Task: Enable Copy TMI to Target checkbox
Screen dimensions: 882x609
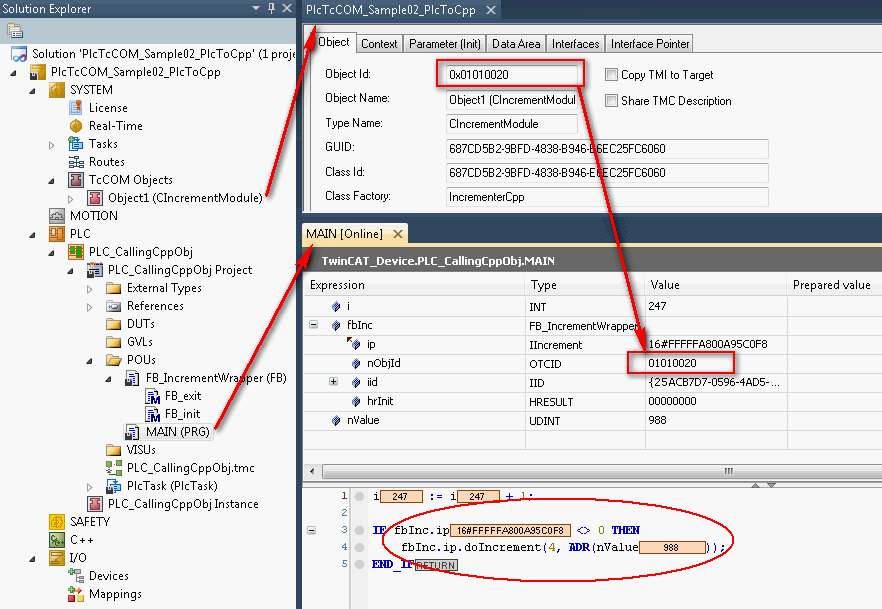Action: click(x=611, y=74)
